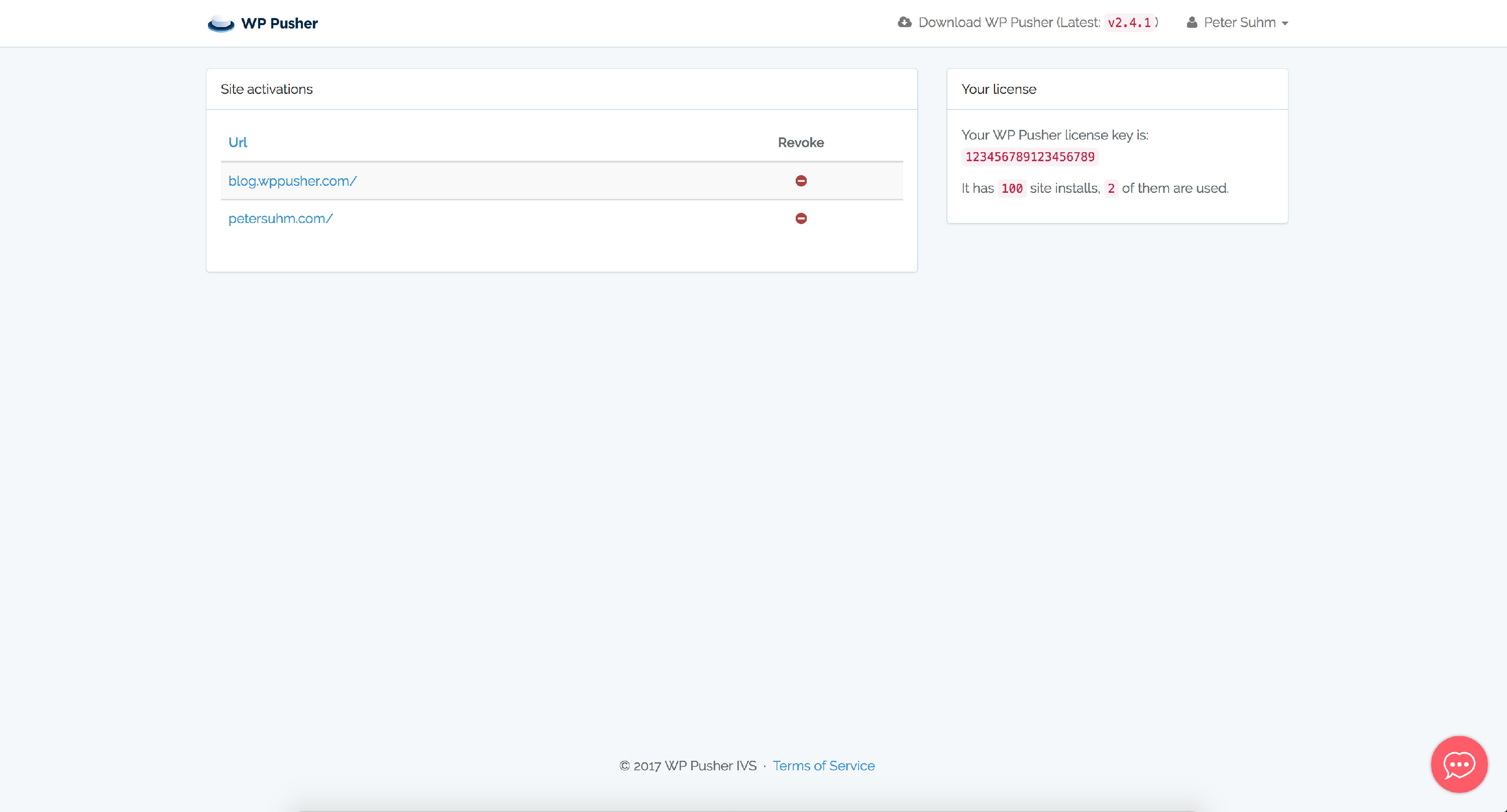
Task: Open the red chat support bubble
Action: coord(1458,764)
